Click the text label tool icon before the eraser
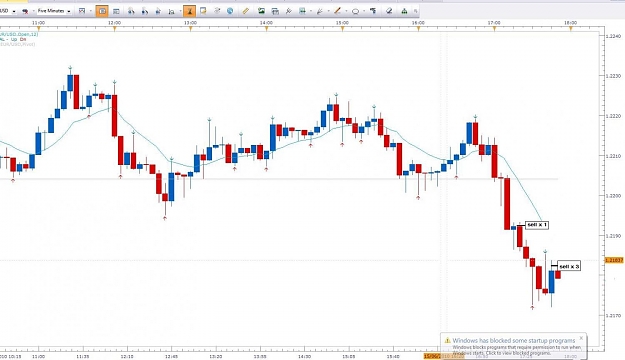This screenshot has width=625, height=360. click(x=373, y=11)
